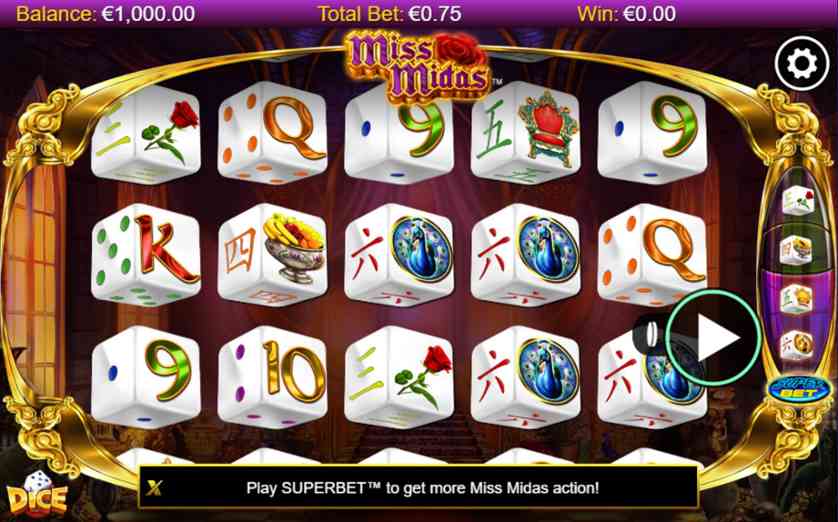The height and width of the screenshot is (522, 838).
Task: Click the fruit bowl dice symbol
Action: tap(273, 254)
